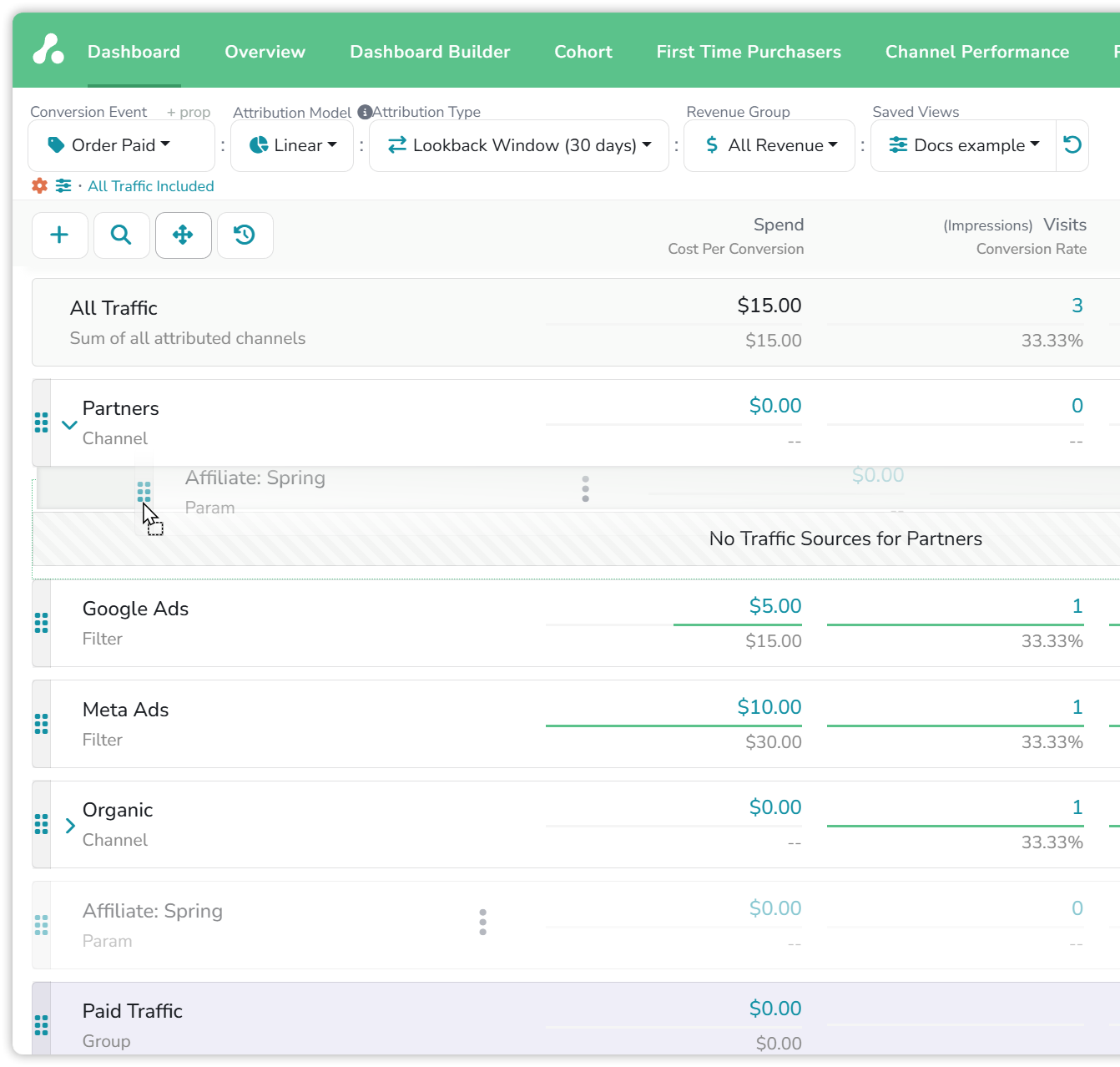Open the All Revenue dropdown
1120x1067 pixels.
coord(769,145)
